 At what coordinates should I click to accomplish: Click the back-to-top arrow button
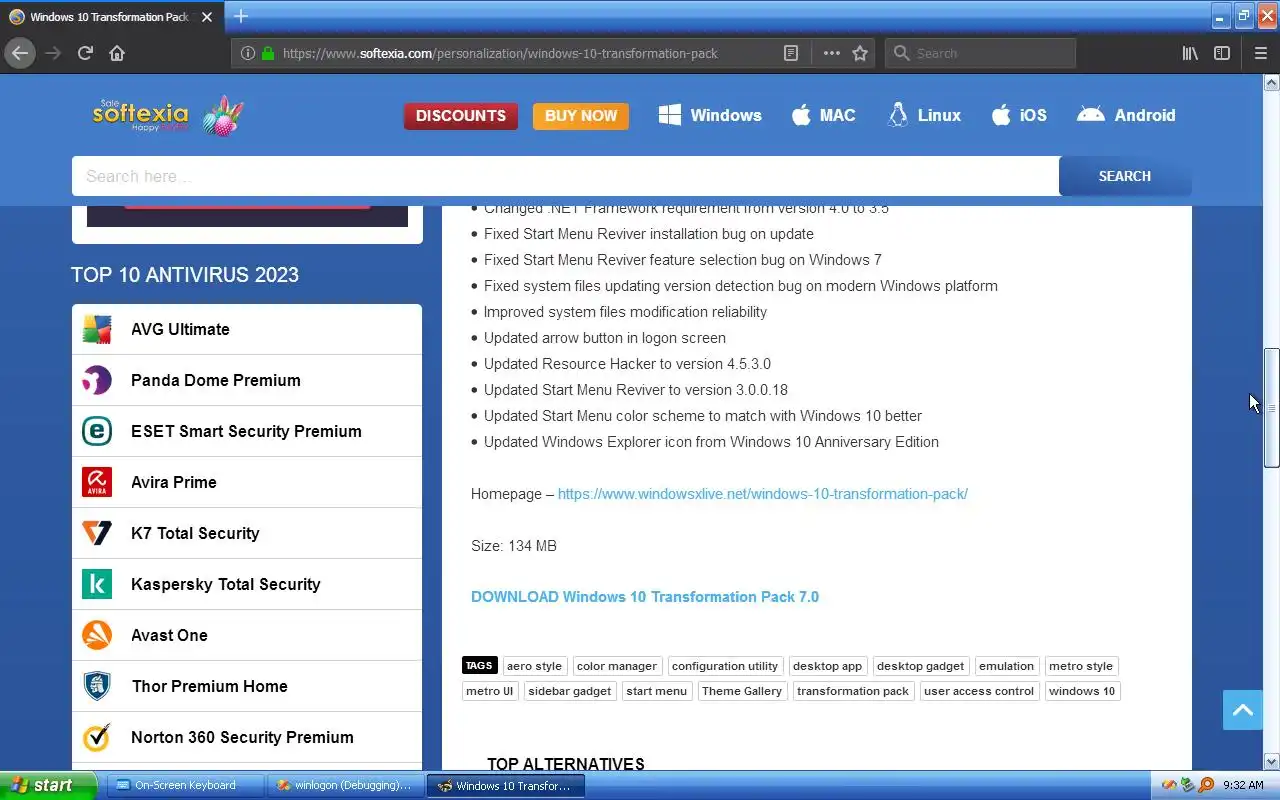[1243, 710]
